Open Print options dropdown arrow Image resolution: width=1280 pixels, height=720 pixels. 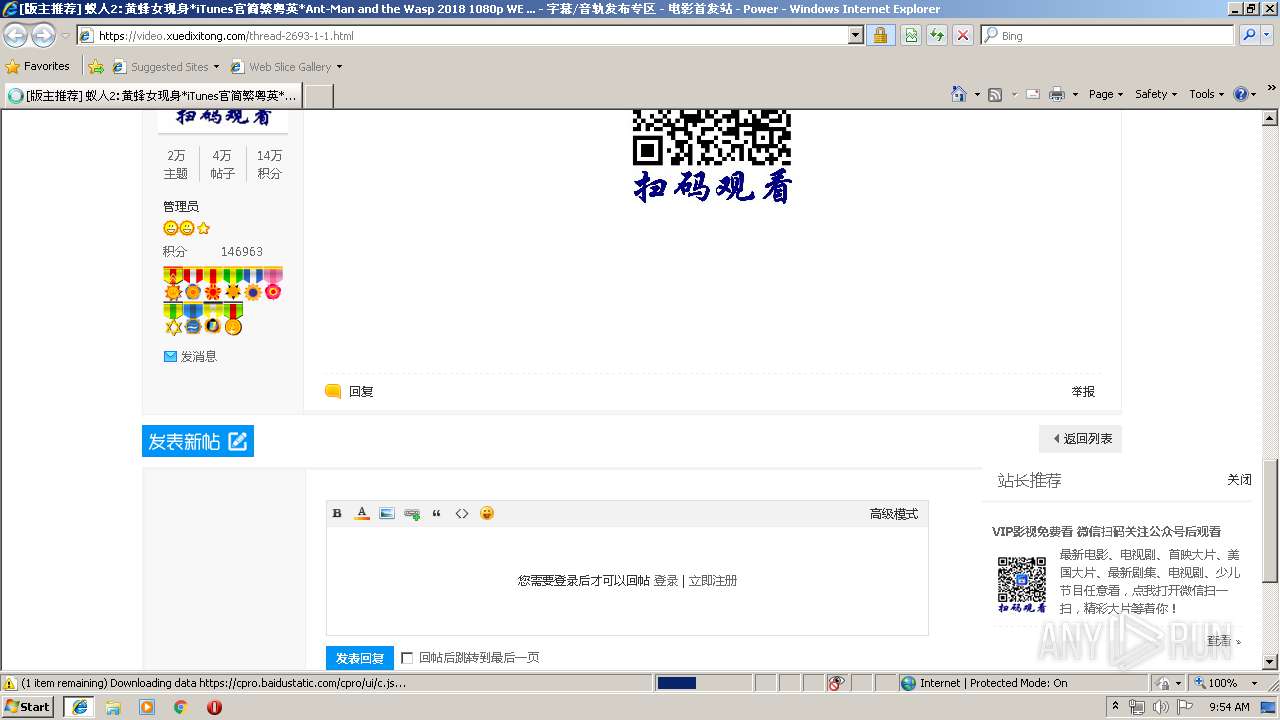(1075, 94)
